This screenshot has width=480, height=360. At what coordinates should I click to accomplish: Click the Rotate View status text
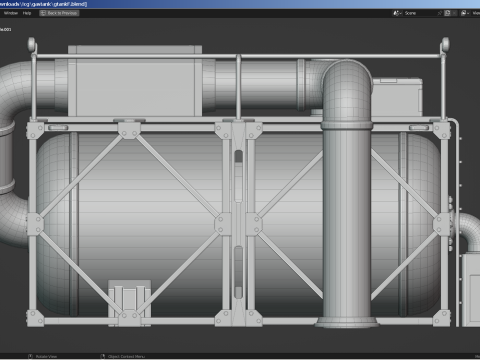pos(46,356)
